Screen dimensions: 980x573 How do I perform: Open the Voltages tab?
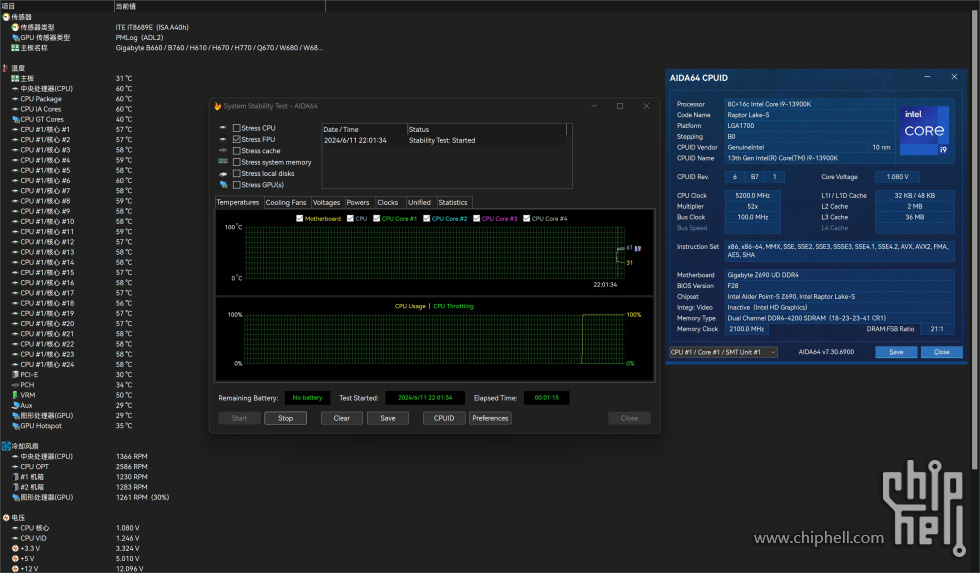pos(326,202)
